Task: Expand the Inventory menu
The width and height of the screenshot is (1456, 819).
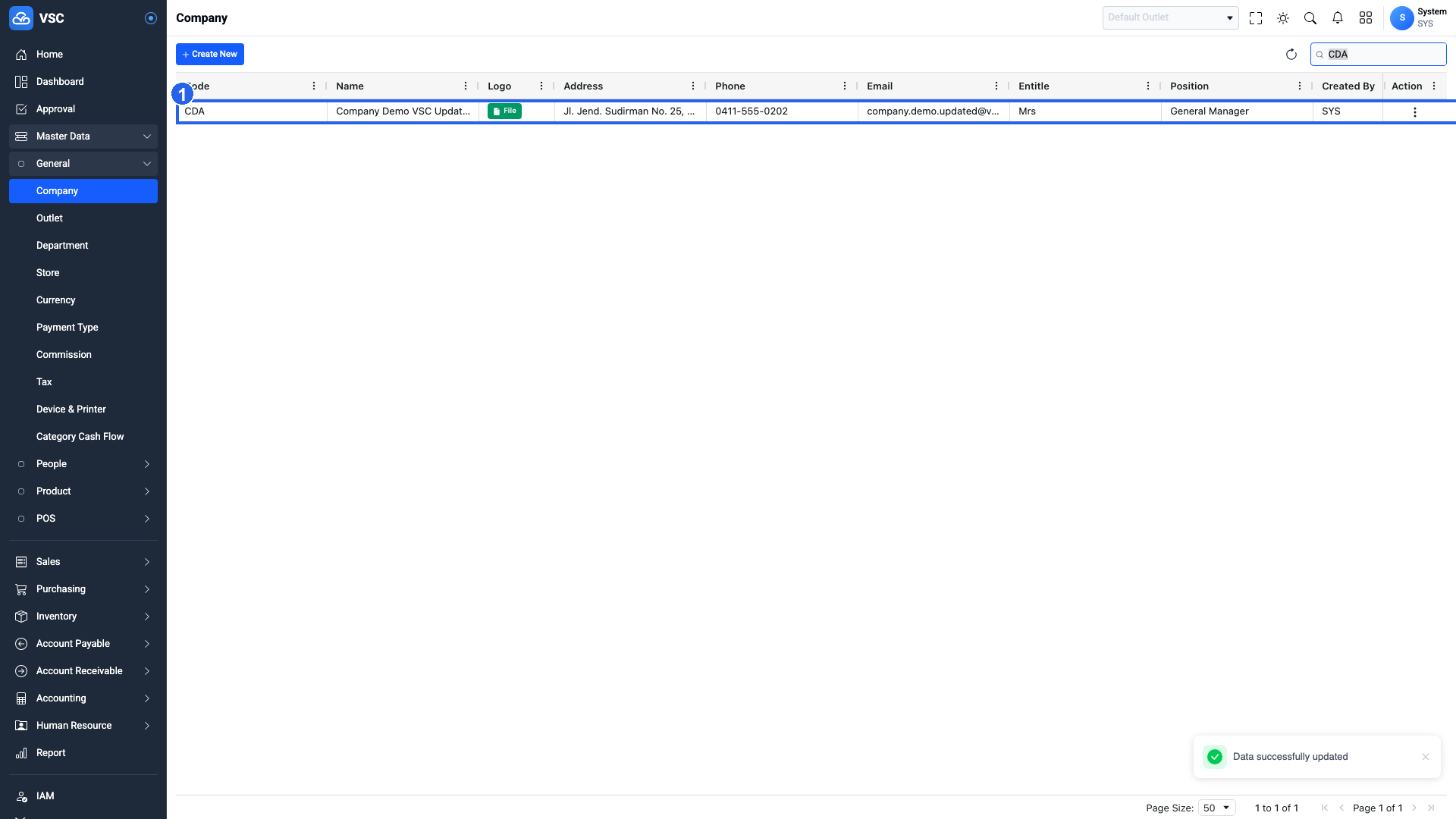Action: [83, 617]
